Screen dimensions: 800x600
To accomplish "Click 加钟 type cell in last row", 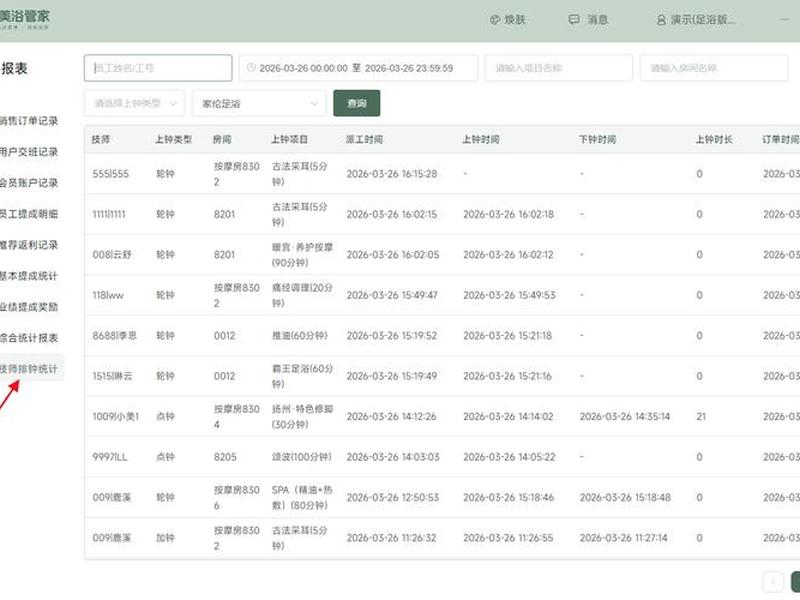I will point(165,538).
